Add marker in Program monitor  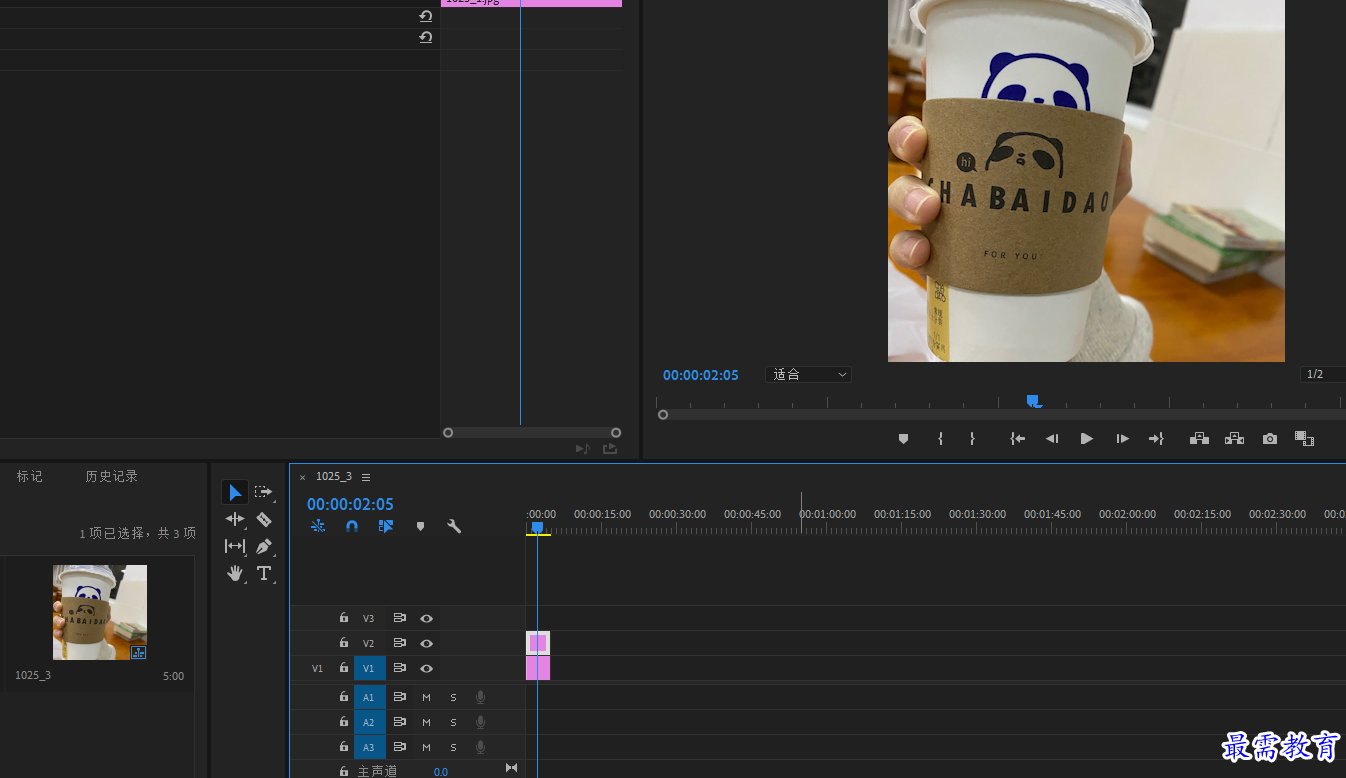903,439
